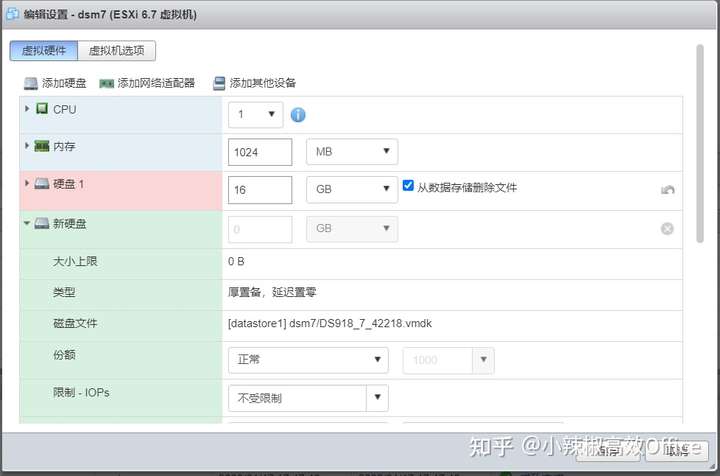Click the 0 B size limit value
The height and width of the screenshot is (476, 720).
(x=236, y=261)
